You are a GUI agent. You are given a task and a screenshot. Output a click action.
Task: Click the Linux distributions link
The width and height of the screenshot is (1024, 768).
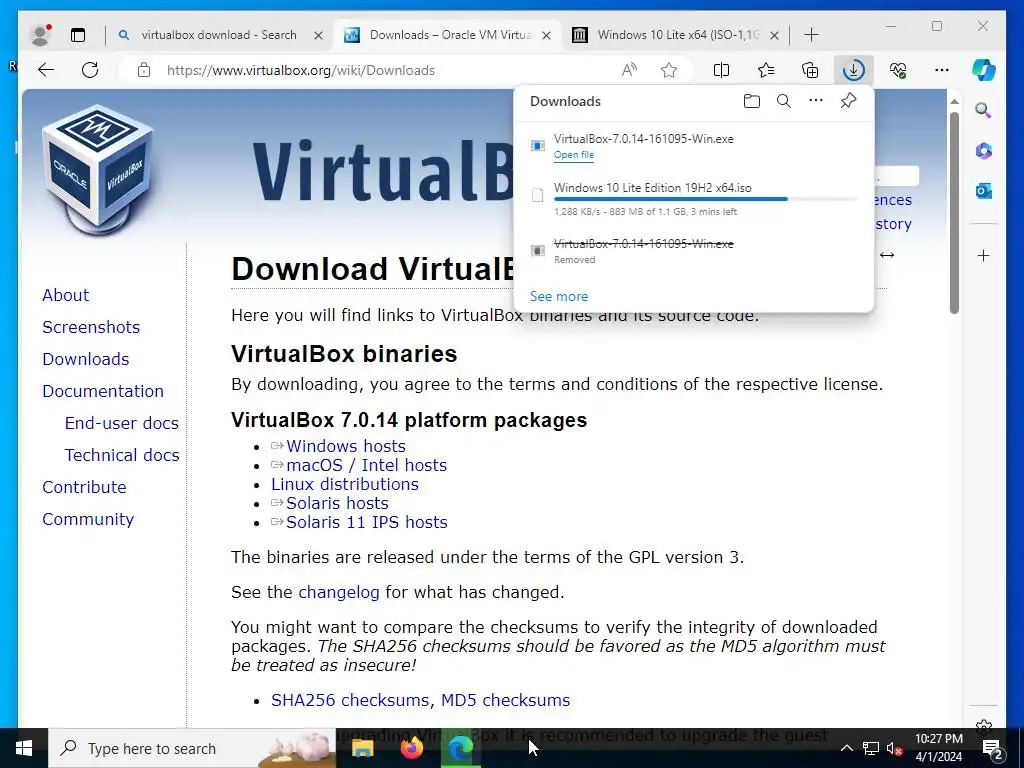coord(345,484)
